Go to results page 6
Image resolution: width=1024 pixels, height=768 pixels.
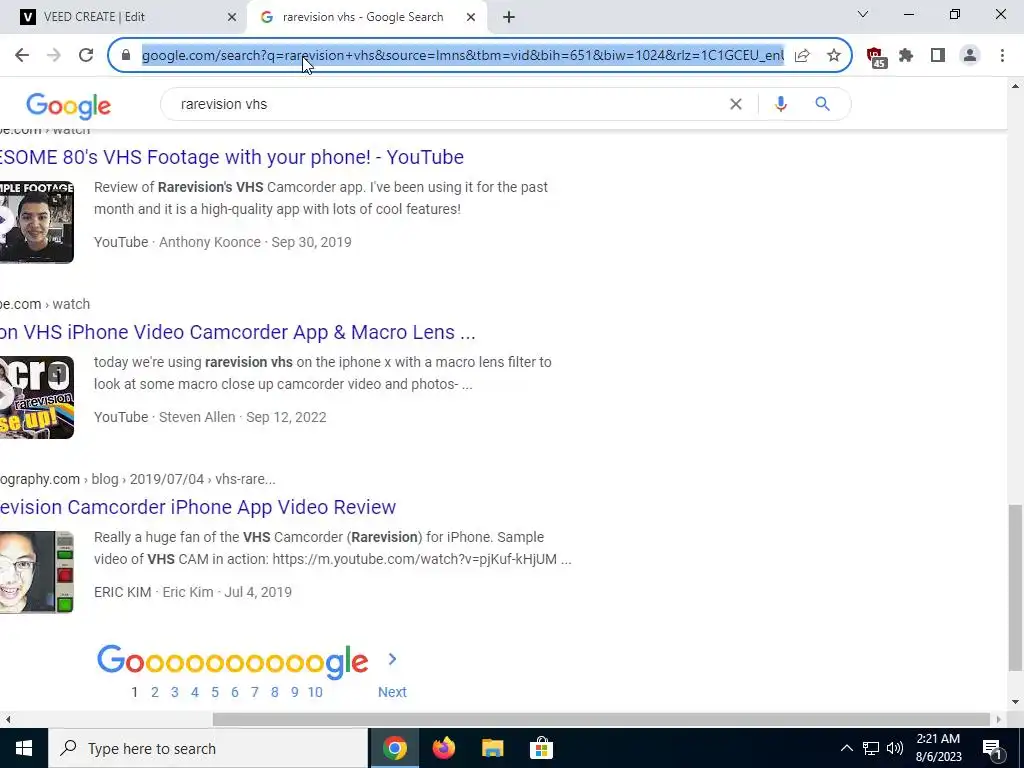click(x=234, y=692)
